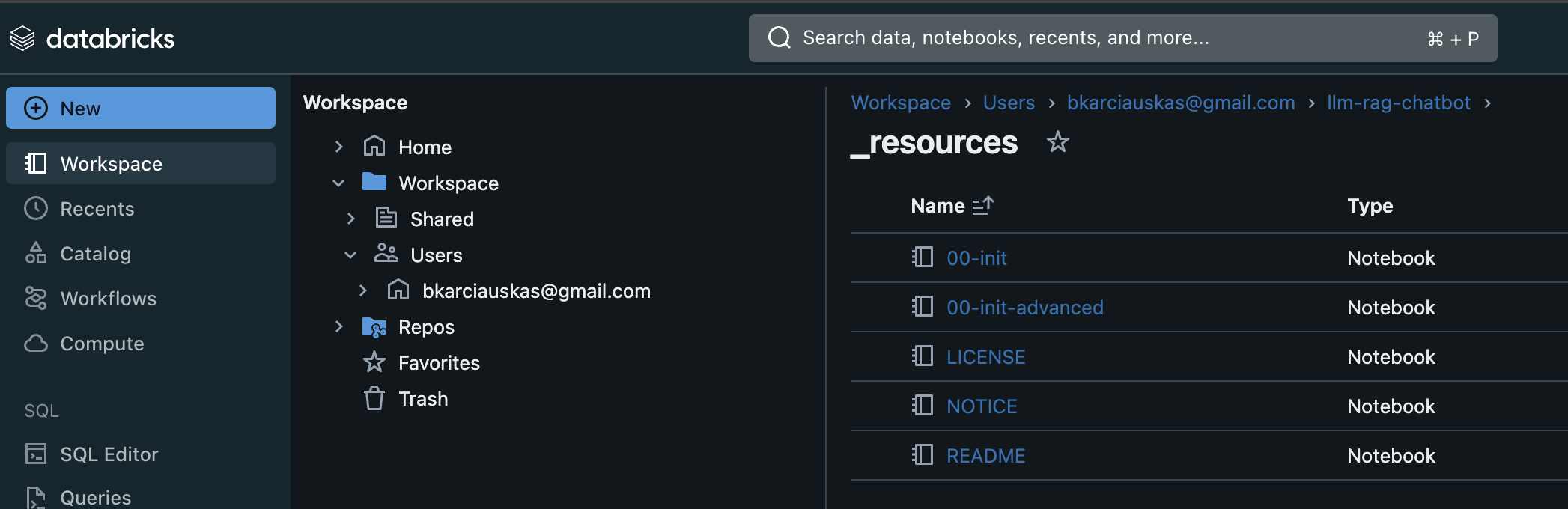Open Workflows from the sidebar

click(108, 299)
